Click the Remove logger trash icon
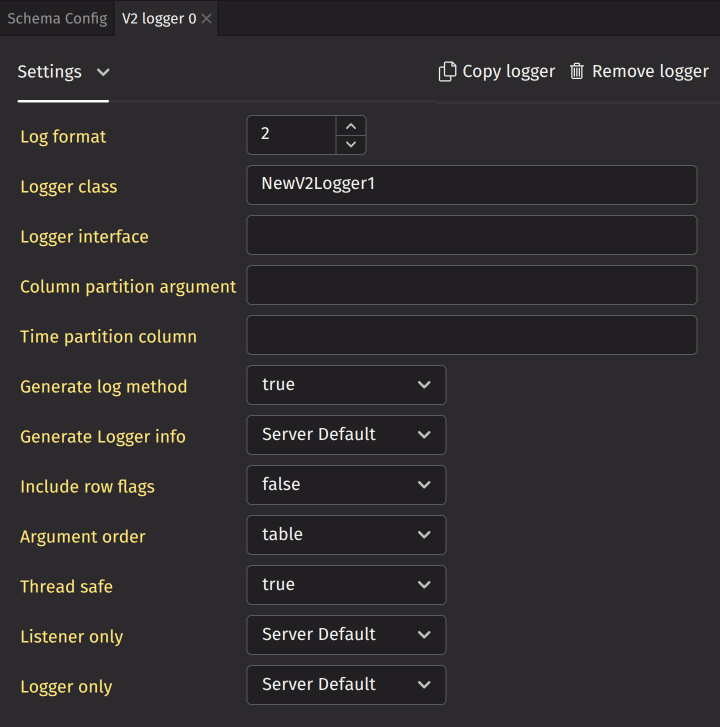The width and height of the screenshot is (720, 727). (577, 72)
